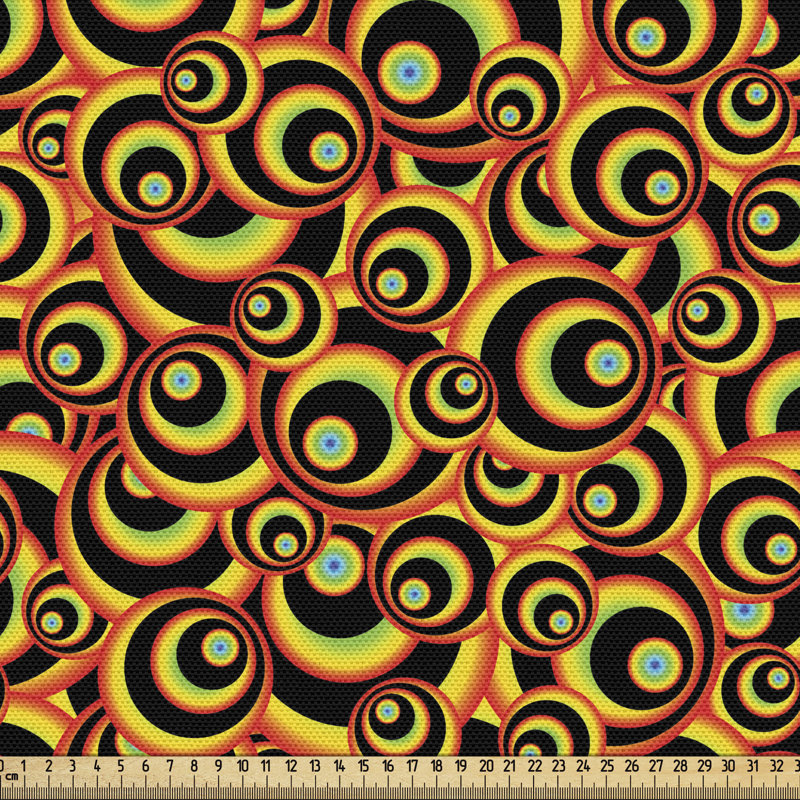
Task: Click the number 16 on the ruler
Action: coord(388,766)
